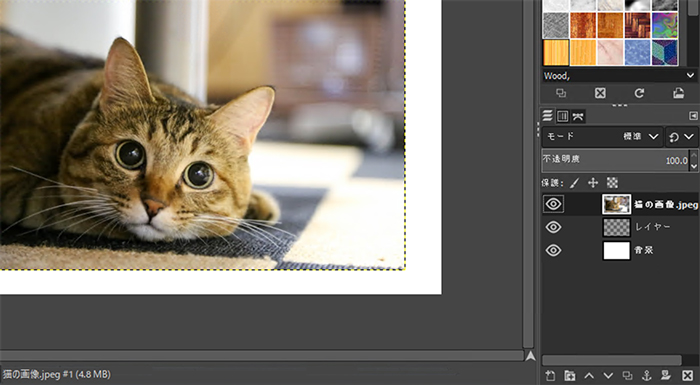
Task: Pick the plain orange wood grain pattern
Action: pos(610,25)
